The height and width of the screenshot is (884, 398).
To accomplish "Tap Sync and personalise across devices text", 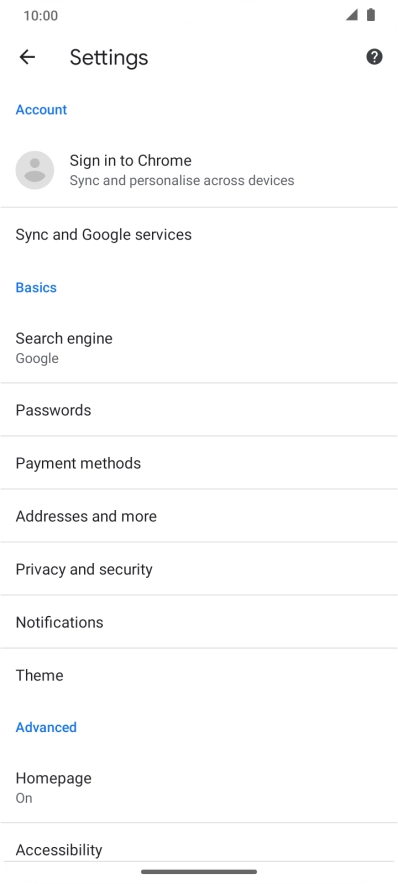I will (x=182, y=180).
